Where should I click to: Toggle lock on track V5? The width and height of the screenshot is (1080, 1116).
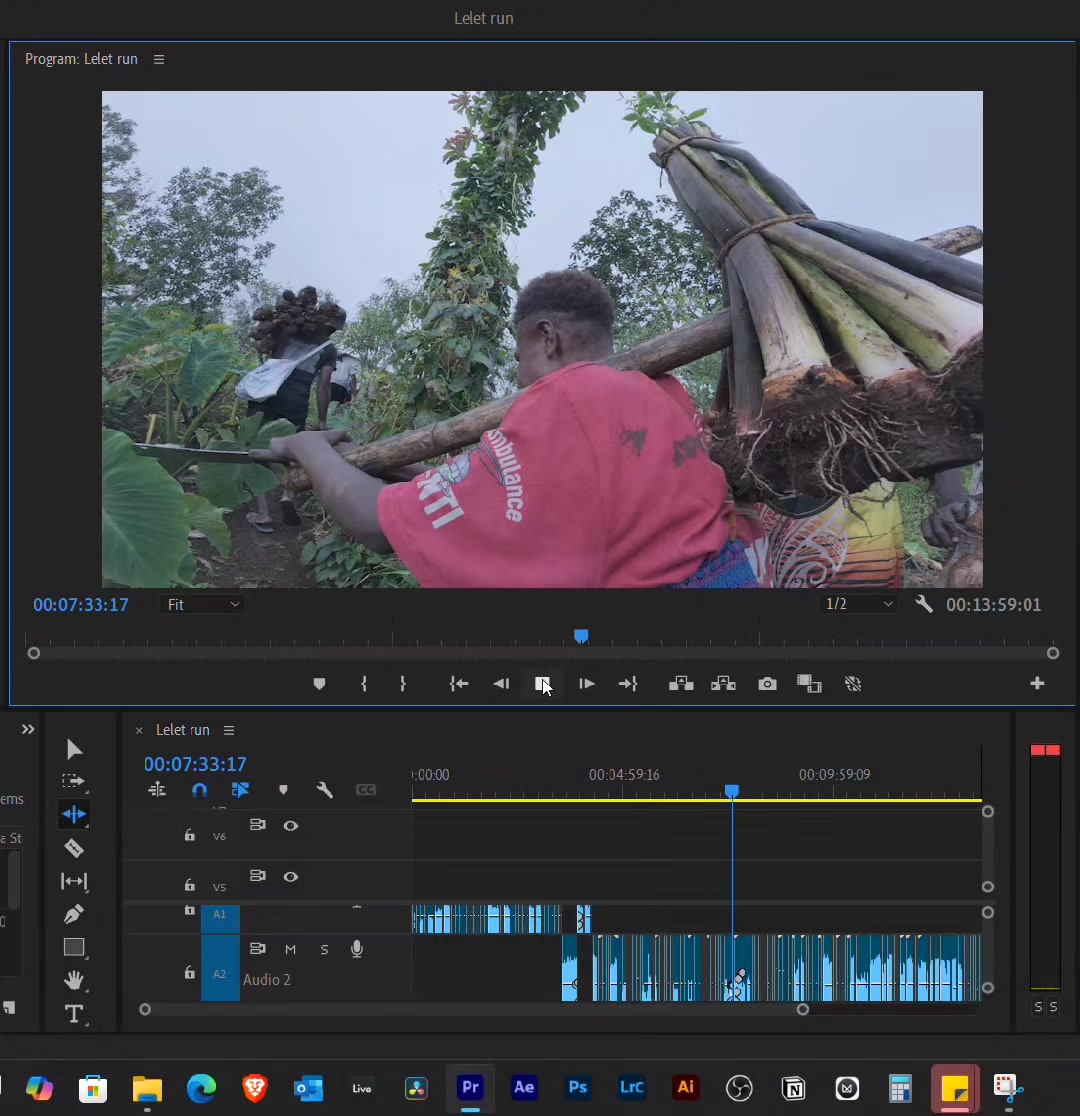(189, 885)
